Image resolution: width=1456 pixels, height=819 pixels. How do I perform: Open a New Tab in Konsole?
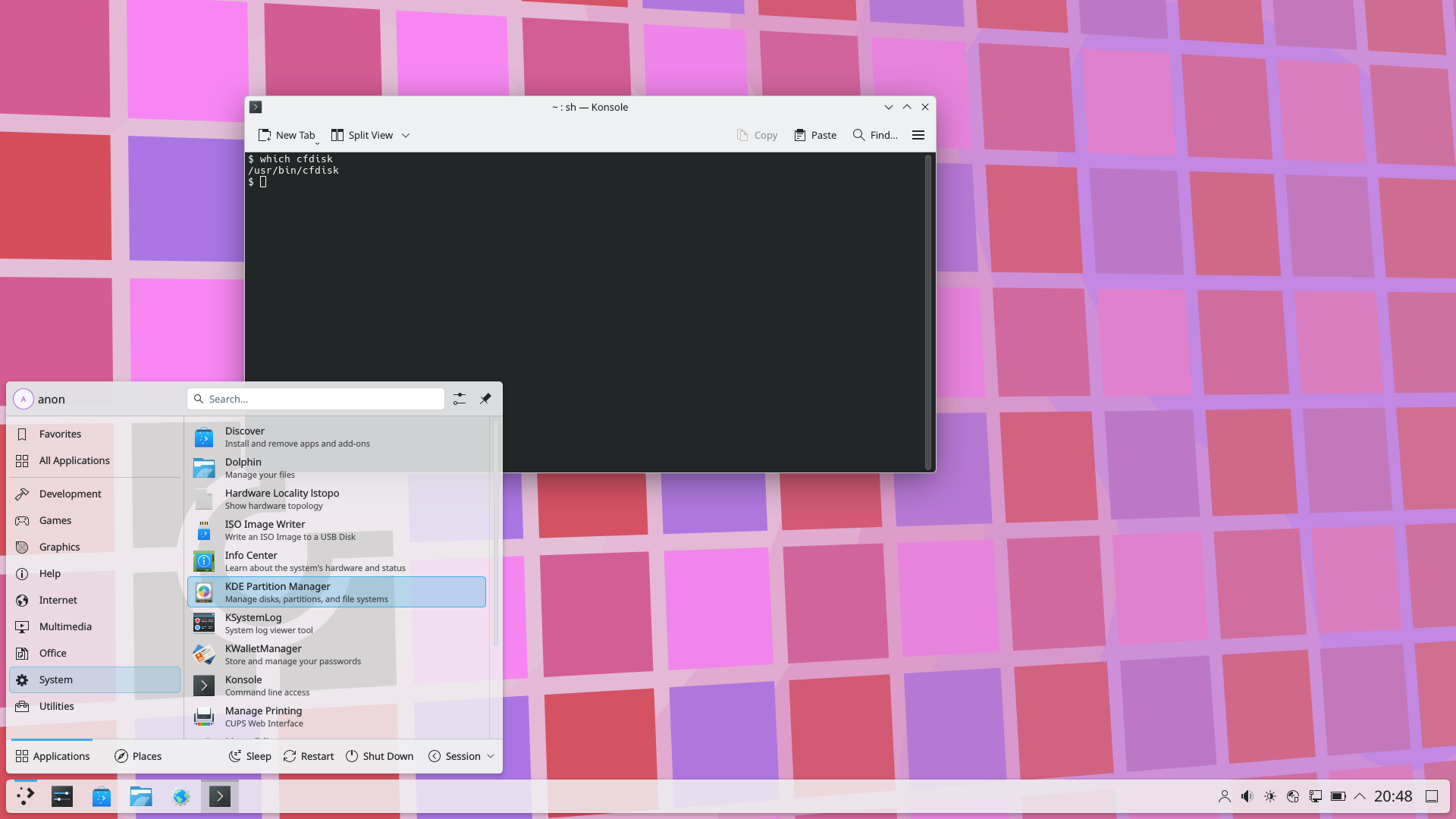point(287,135)
